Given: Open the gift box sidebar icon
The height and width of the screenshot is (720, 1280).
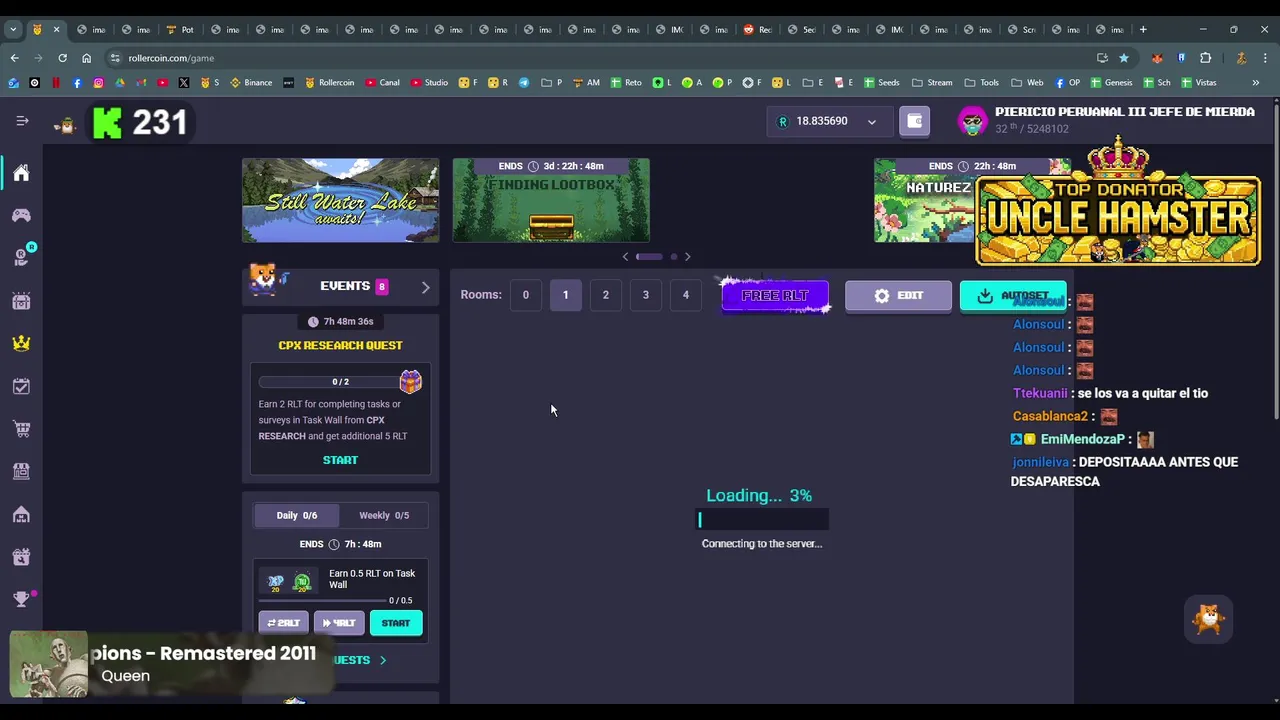Looking at the screenshot, I should 21,557.
